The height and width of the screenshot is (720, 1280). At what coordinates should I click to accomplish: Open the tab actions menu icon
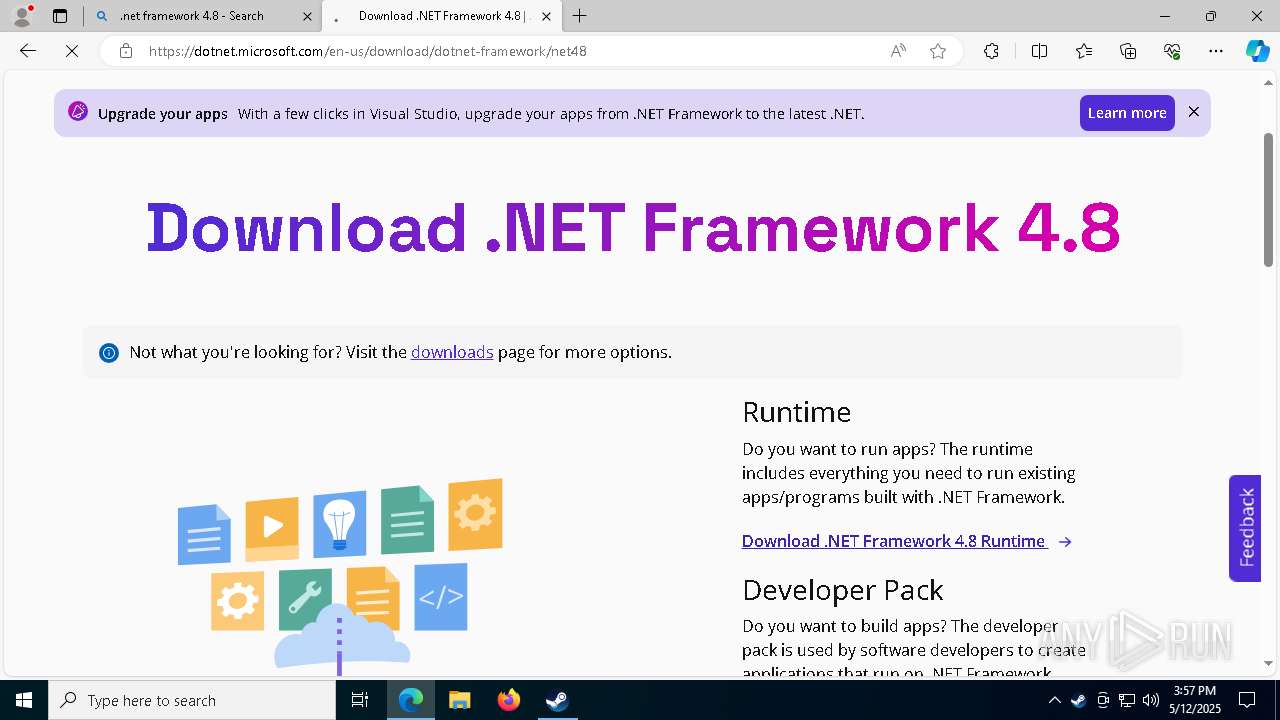(x=60, y=16)
